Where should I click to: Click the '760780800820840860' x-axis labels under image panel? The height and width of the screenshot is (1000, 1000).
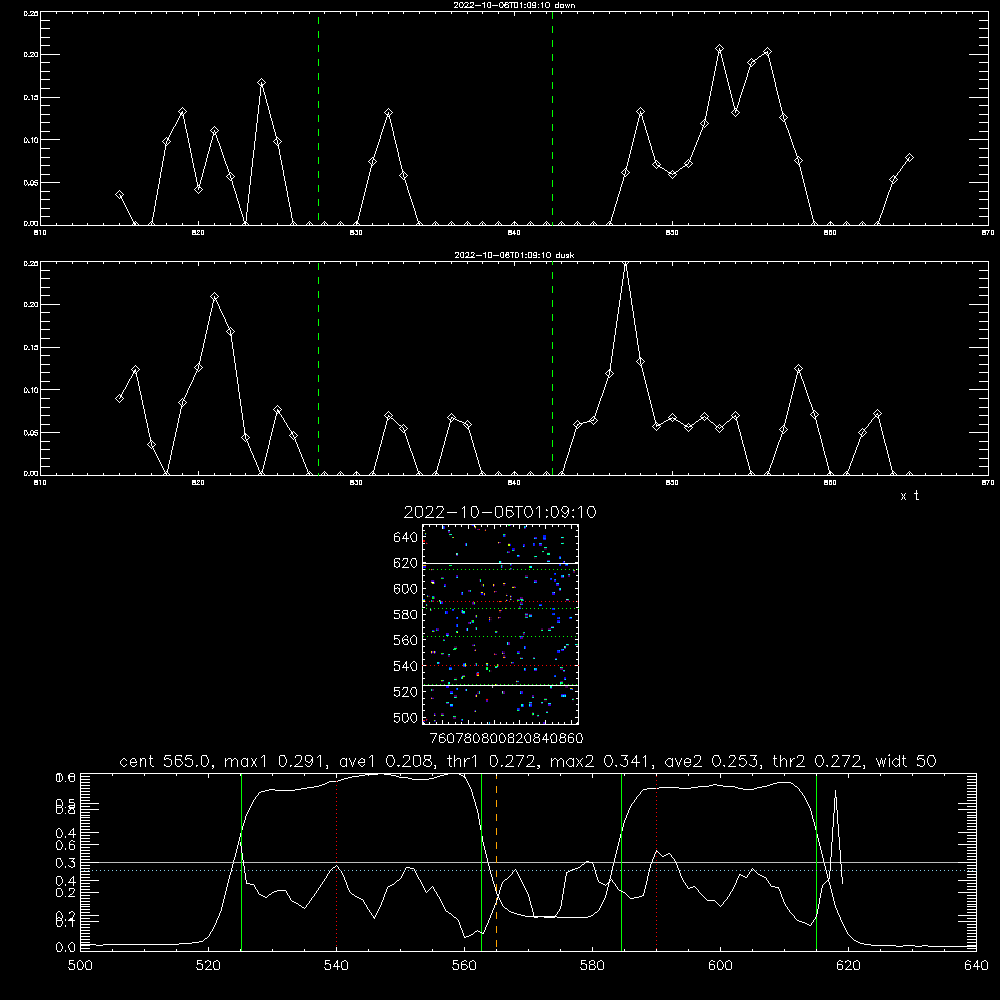pyautogui.click(x=506, y=738)
